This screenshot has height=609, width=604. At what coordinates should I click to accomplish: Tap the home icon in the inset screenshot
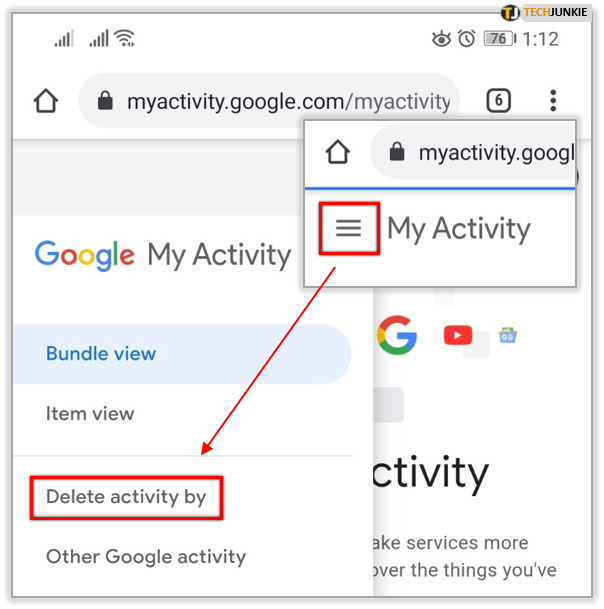338,152
